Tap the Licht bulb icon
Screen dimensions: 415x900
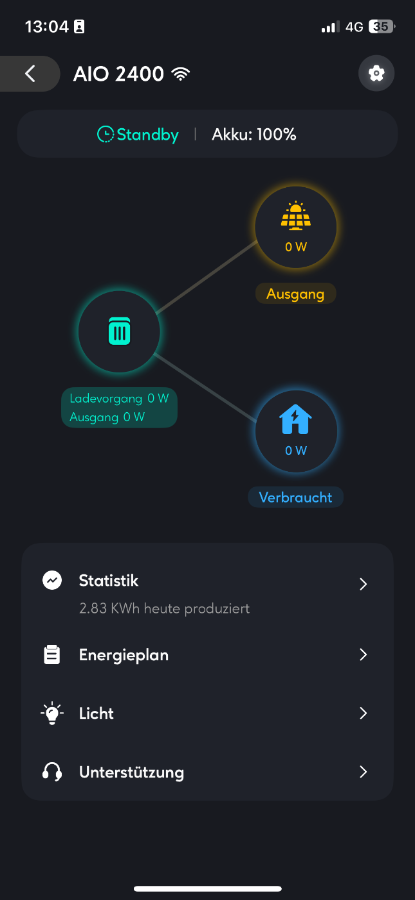(52, 713)
